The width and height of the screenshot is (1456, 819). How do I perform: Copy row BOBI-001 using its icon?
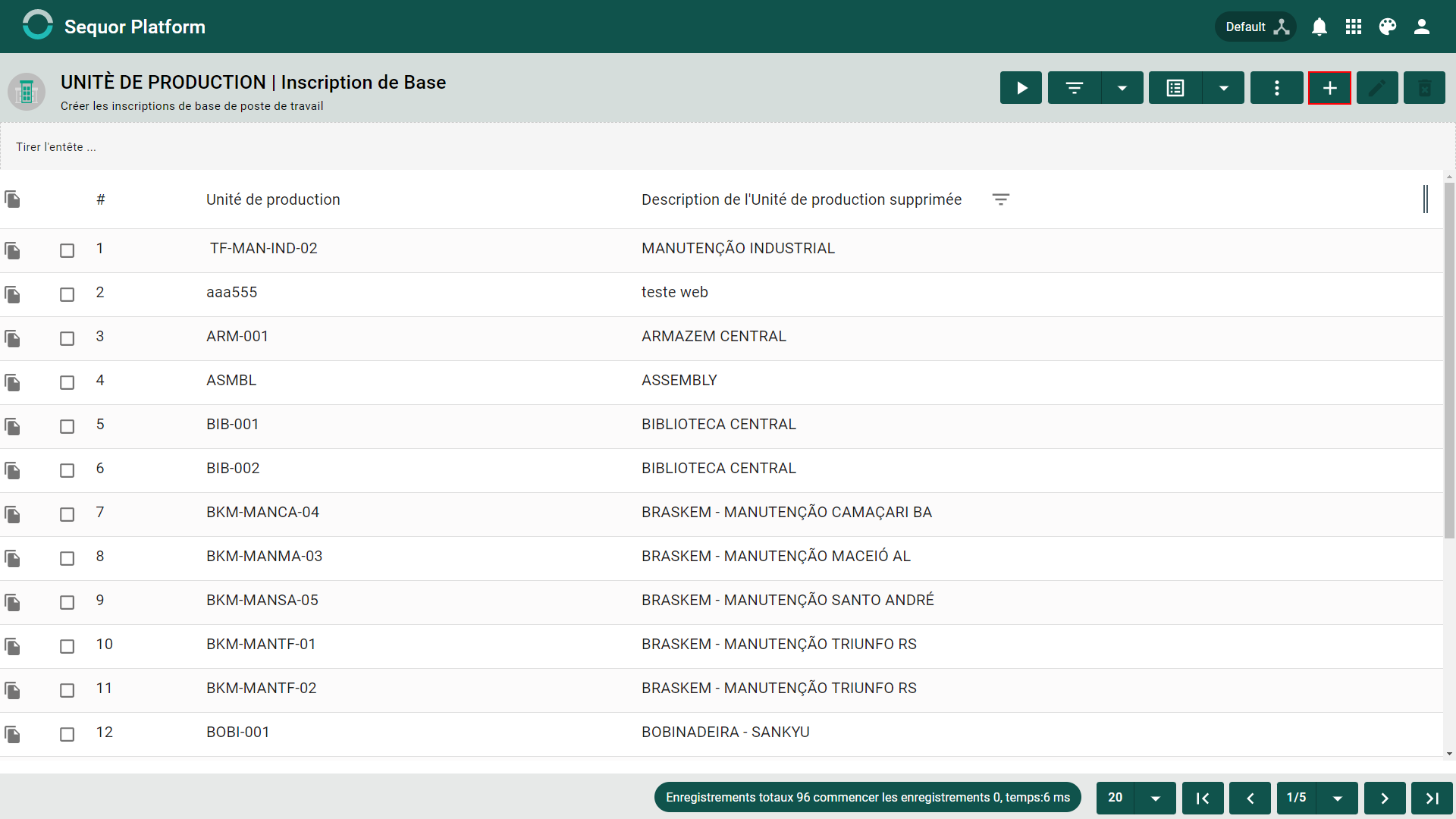click(x=12, y=734)
